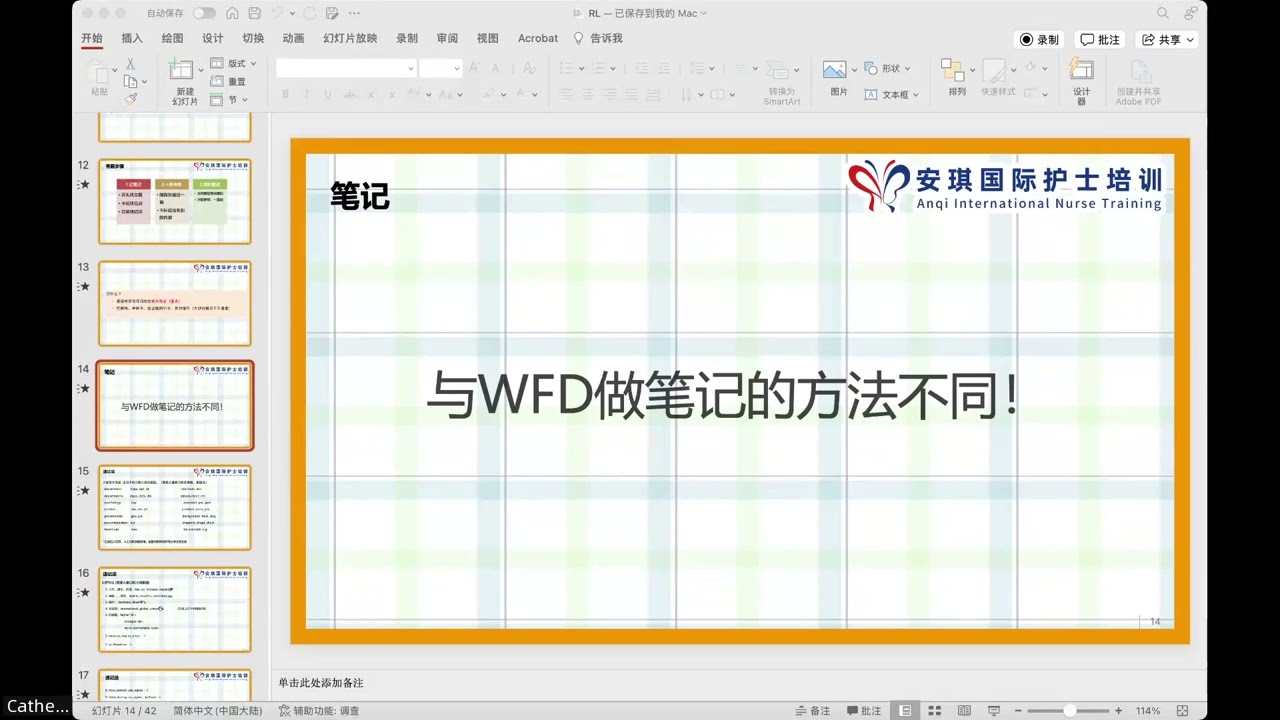Click the font size combo box
The height and width of the screenshot is (720, 1280).
pyautogui.click(x=440, y=68)
